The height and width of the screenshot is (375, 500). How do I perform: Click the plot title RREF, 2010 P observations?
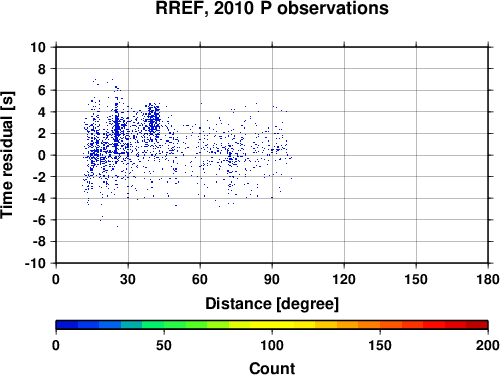pyautogui.click(x=272, y=8)
